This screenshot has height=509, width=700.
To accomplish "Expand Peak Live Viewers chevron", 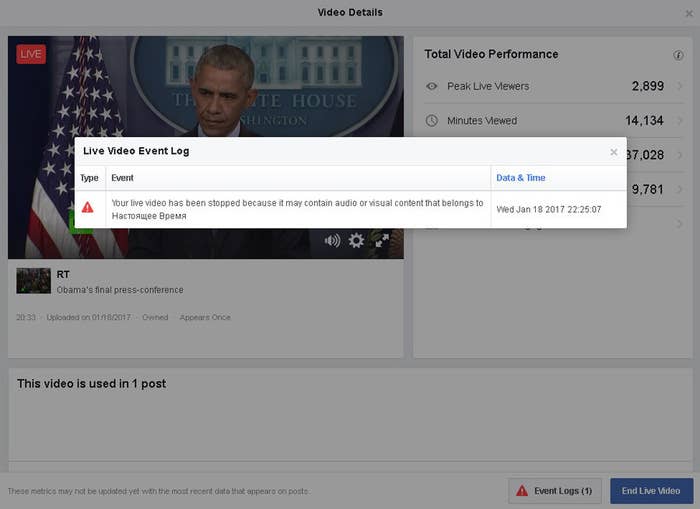I will pos(679,86).
